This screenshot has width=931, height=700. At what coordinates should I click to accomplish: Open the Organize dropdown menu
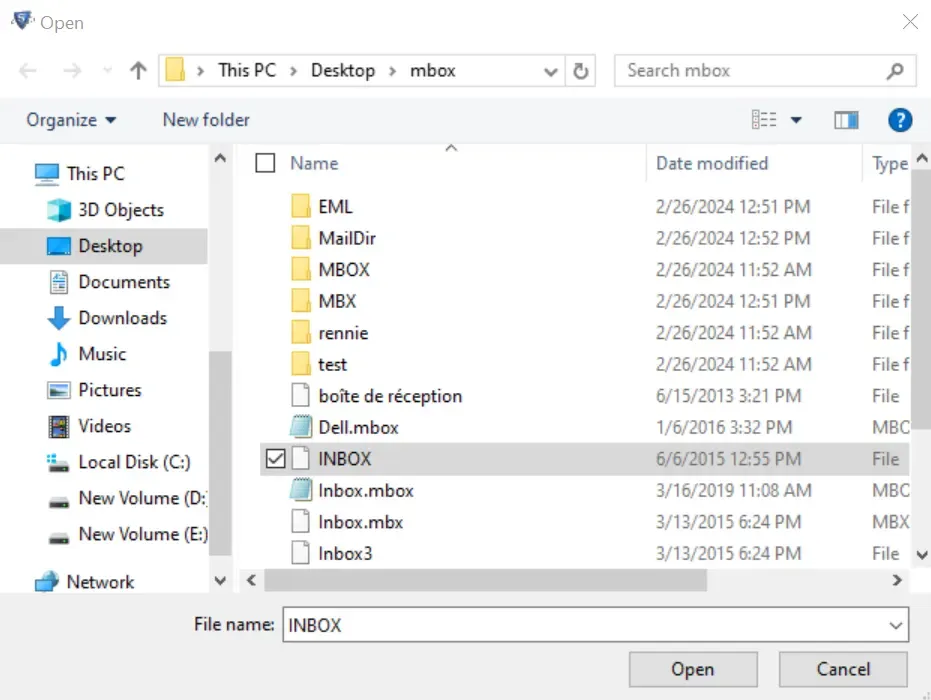70,119
